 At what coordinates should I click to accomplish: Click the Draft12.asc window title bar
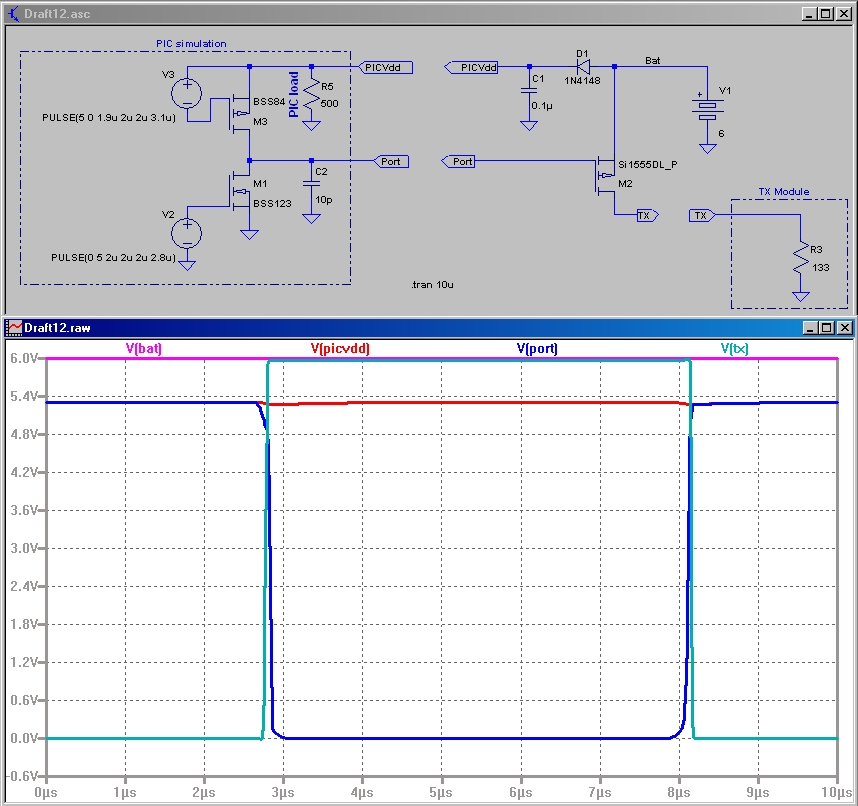coord(429,14)
